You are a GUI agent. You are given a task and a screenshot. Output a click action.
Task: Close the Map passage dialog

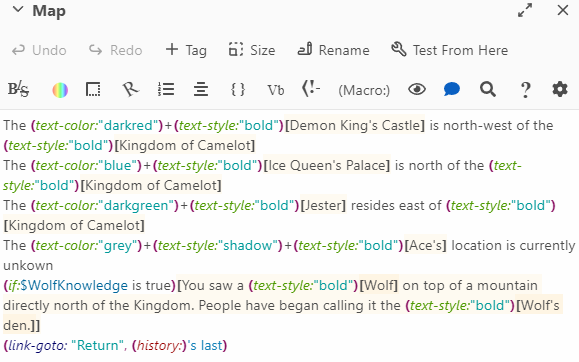coord(562,10)
